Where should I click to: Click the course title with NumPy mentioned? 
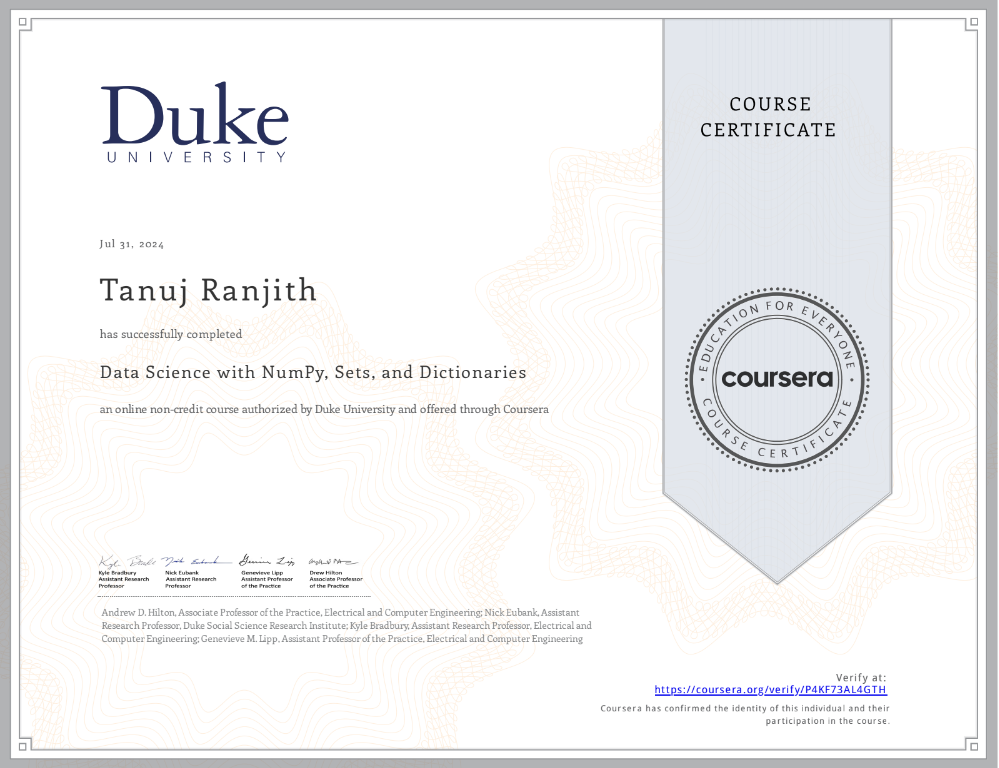click(313, 371)
